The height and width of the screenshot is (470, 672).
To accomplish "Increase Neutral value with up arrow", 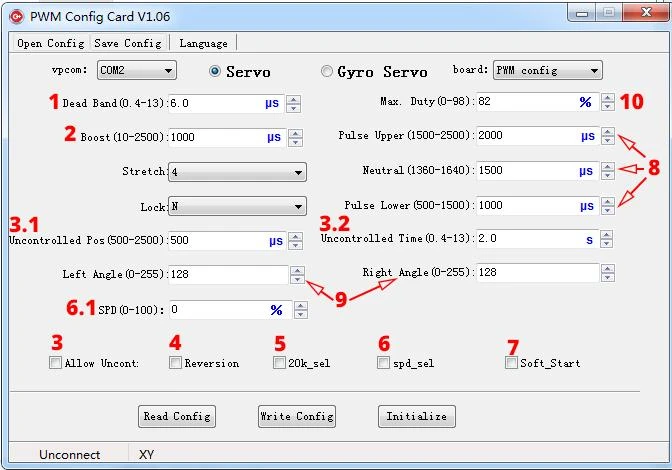I will click(607, 166).
